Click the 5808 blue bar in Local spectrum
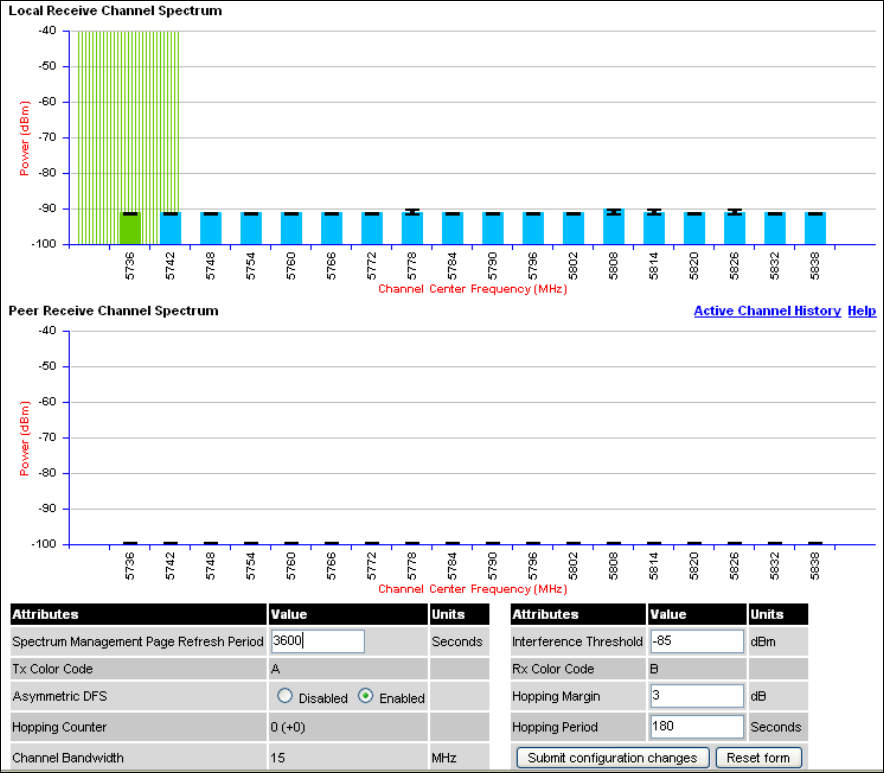Screen dimensions: 884x773 [613, 227]
